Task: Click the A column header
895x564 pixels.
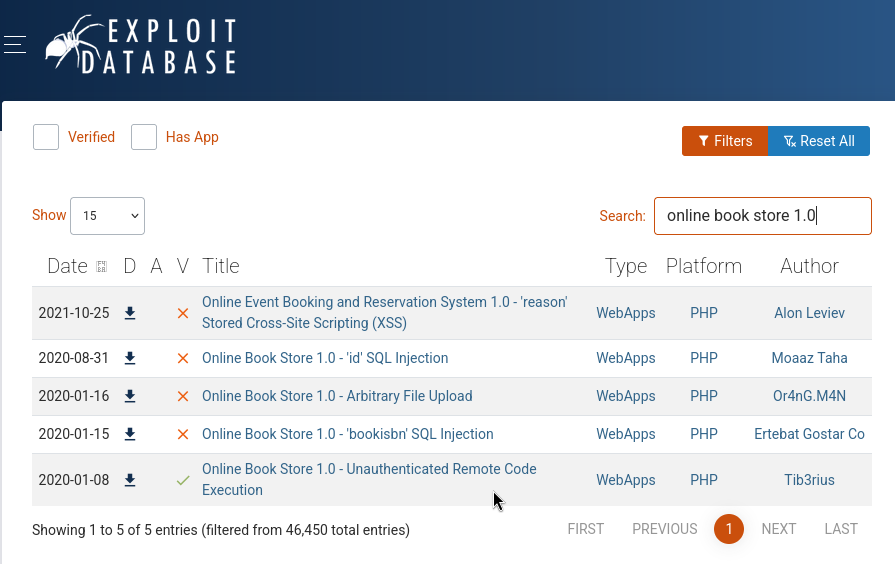Action: (x=156, y=266)
